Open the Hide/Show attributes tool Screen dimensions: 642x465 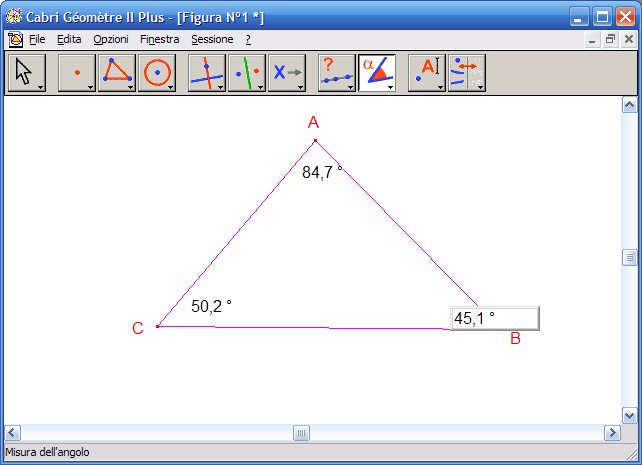point(467,73)
